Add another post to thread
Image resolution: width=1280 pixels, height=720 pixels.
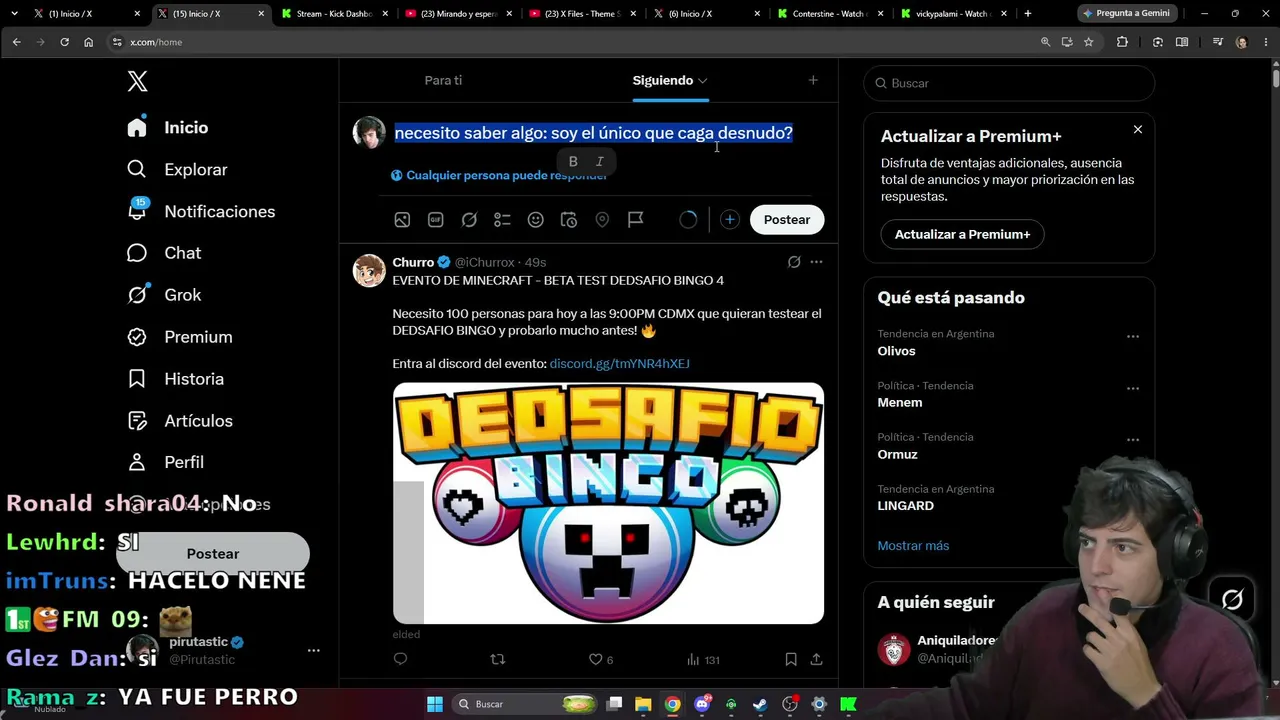730,220
